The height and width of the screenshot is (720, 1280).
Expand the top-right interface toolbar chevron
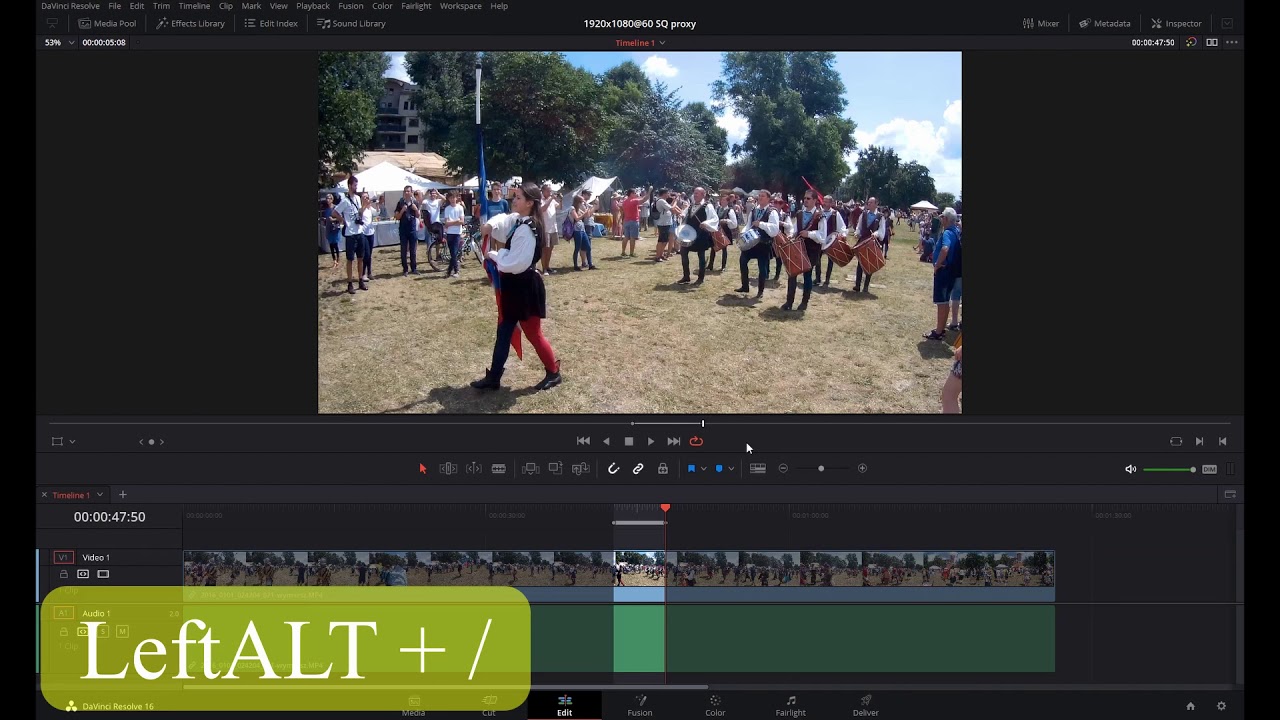[x=1227, y=23]
